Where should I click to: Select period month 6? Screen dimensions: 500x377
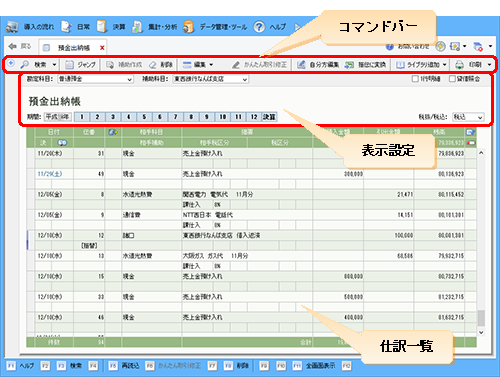(160, 117)
